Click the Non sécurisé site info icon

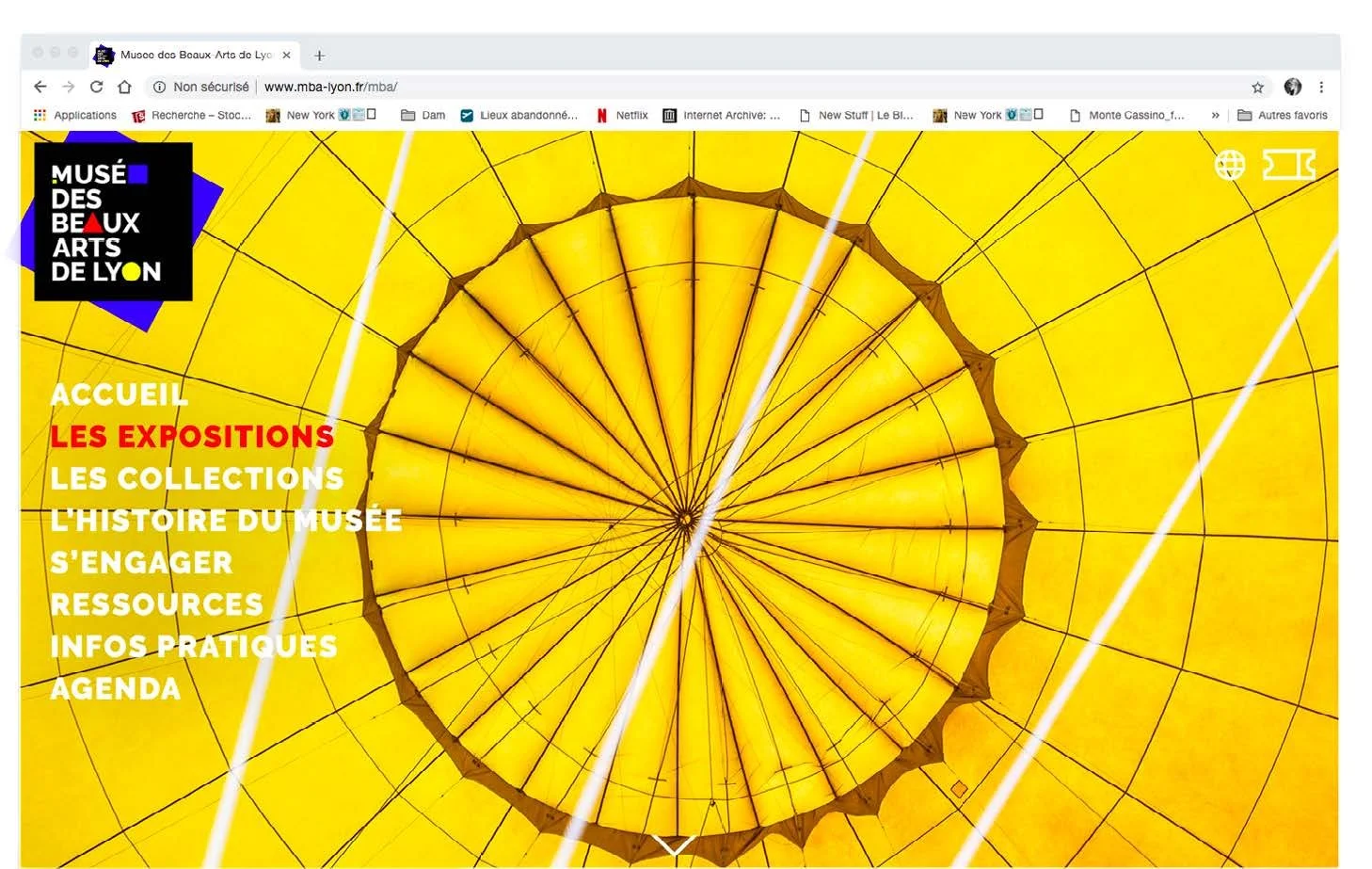pos(159,87)
